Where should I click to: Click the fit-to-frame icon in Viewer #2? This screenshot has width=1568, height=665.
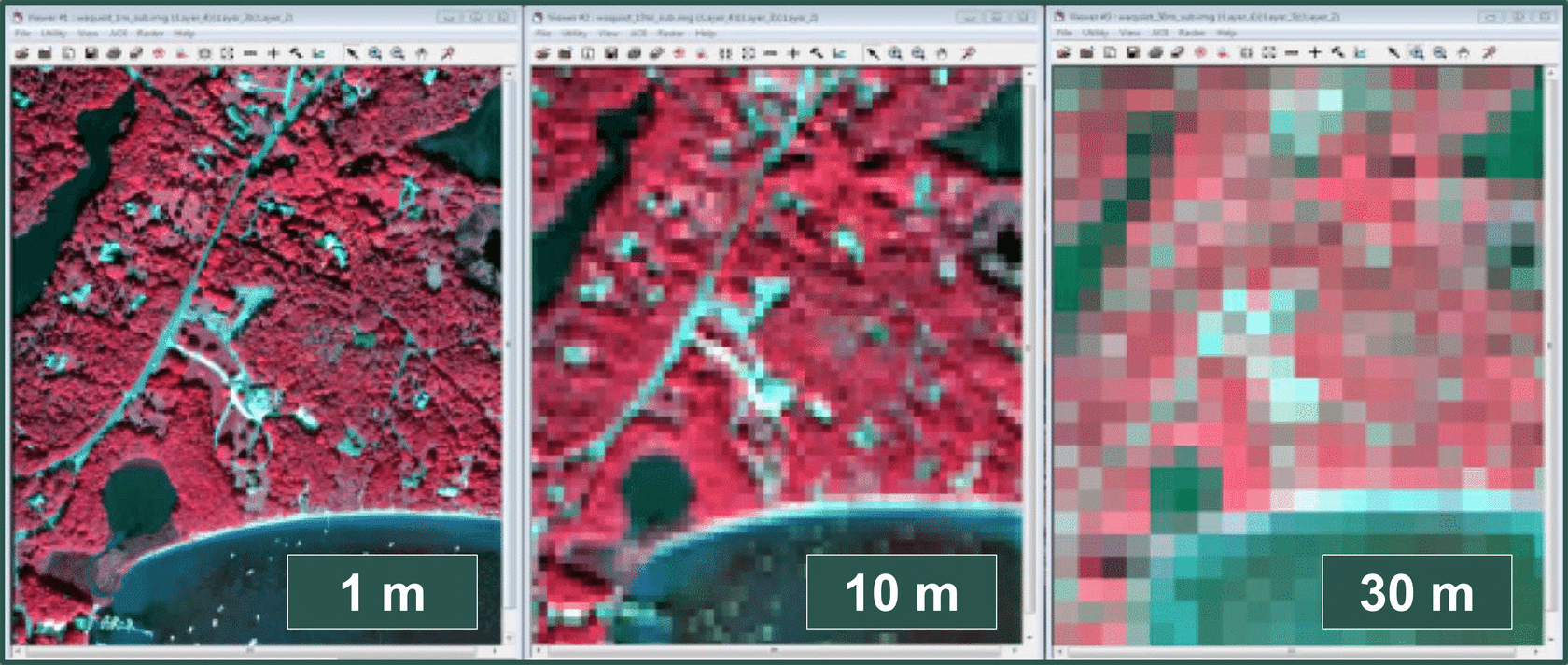[x=749, y=53]
